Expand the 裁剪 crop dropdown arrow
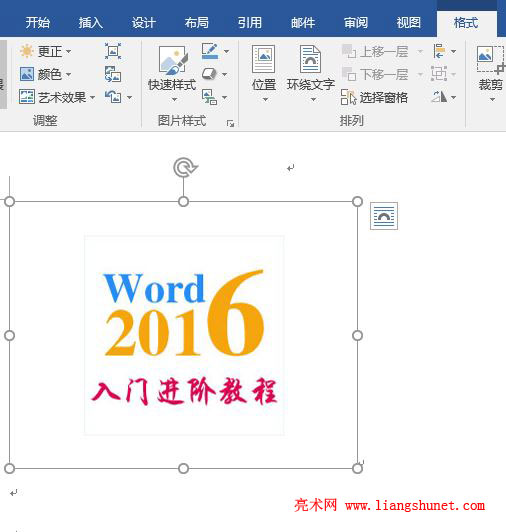Screen dimensions: 506x532 [x=492, y=99]
